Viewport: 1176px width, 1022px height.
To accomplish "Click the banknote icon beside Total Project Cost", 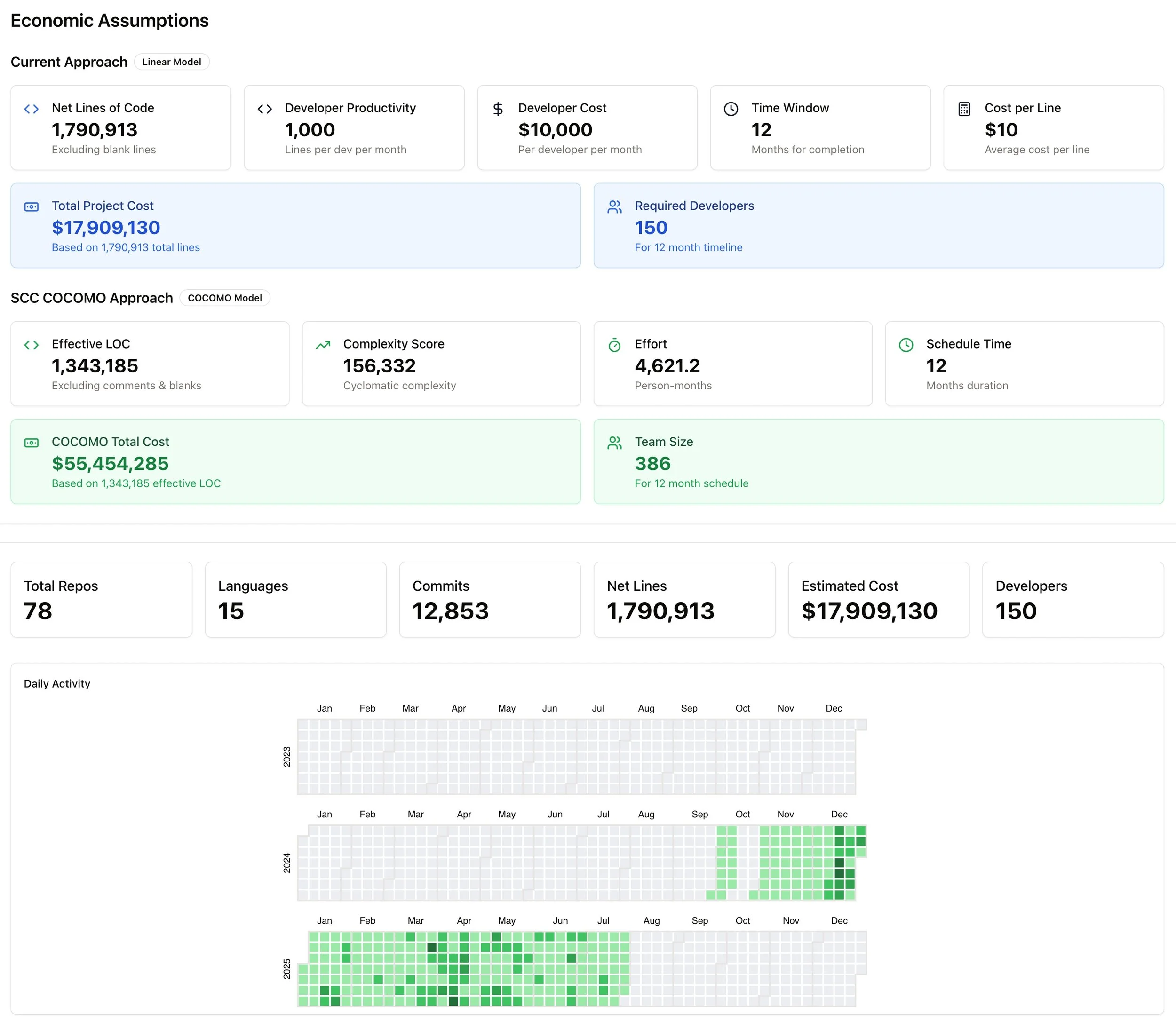I will (32, 206).
